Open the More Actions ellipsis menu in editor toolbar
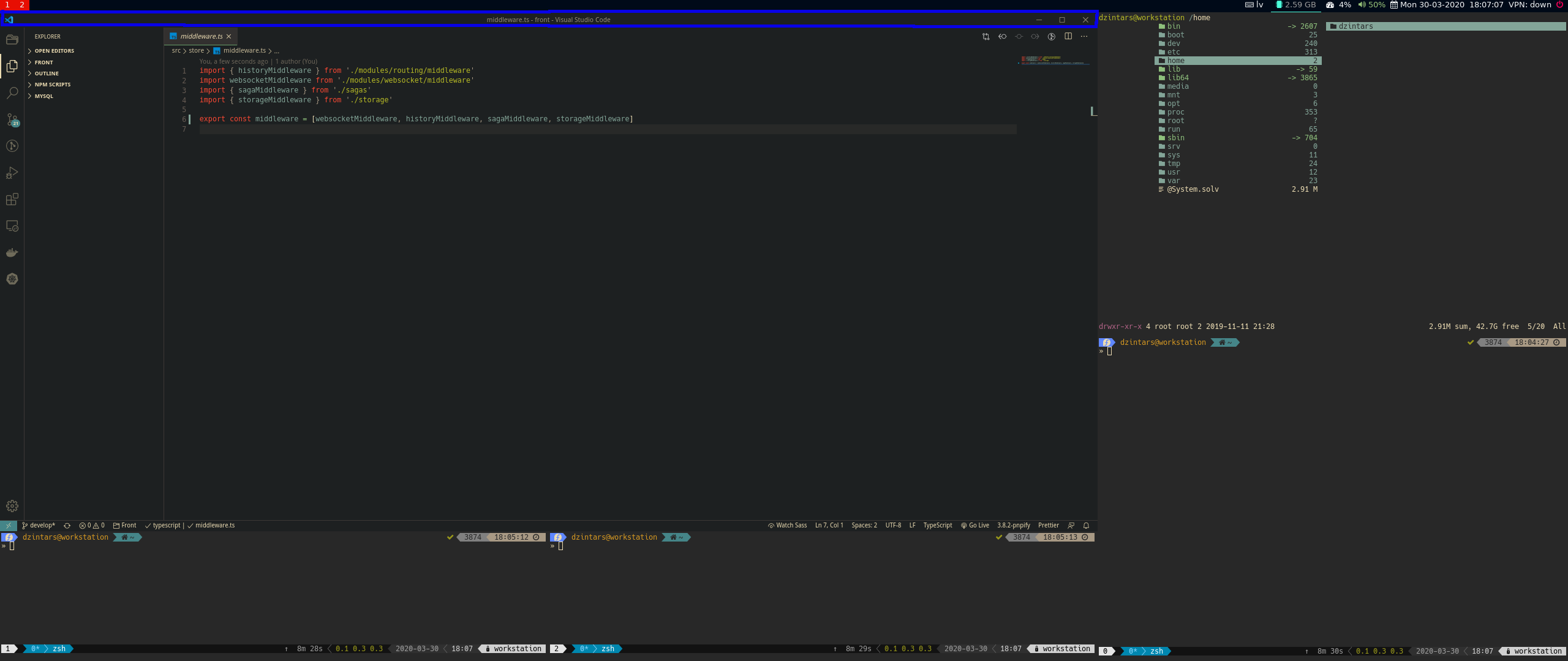 pos(1084,36)
